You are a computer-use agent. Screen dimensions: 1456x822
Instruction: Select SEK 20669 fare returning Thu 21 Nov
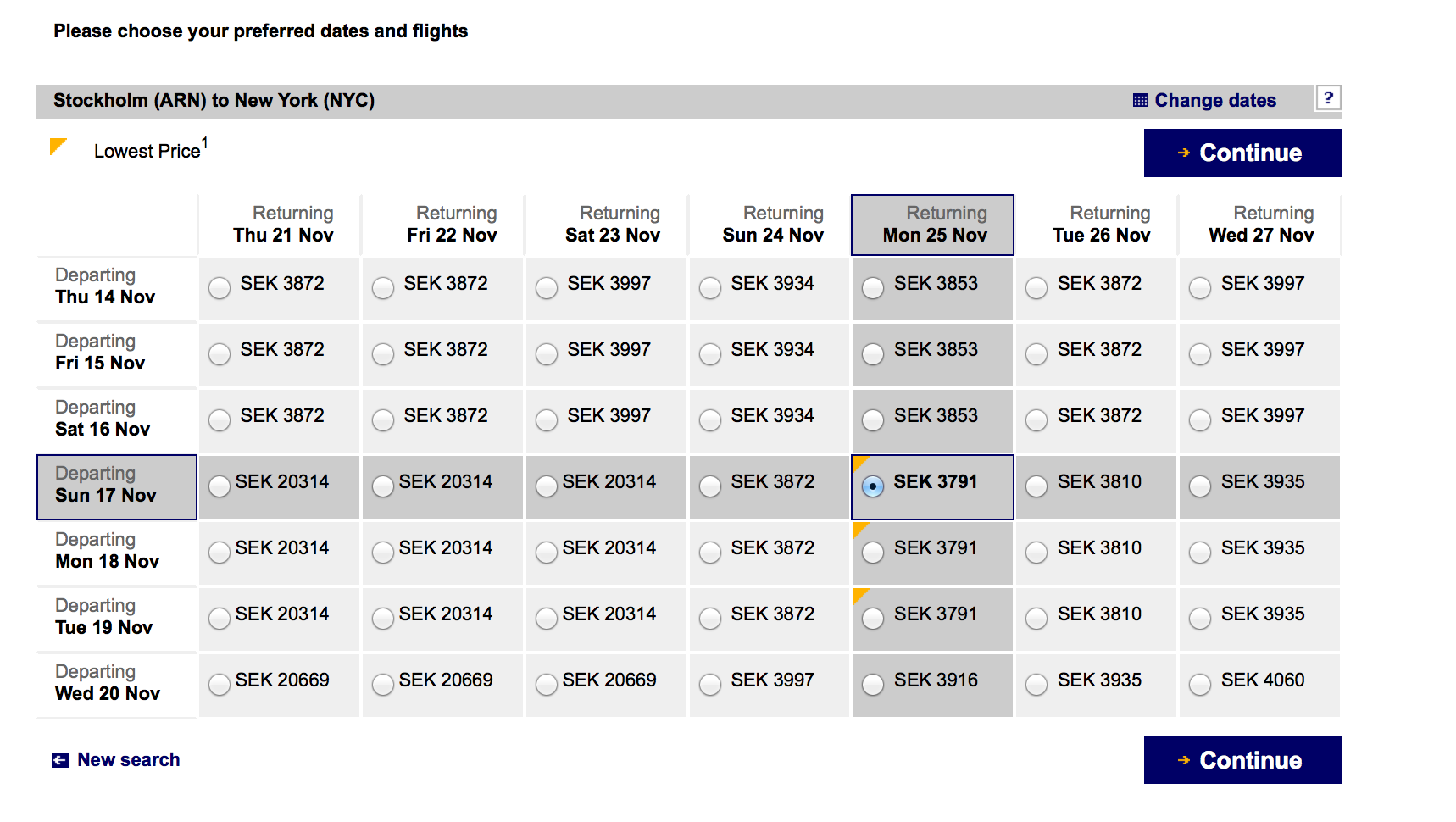(x=220, y=685)
